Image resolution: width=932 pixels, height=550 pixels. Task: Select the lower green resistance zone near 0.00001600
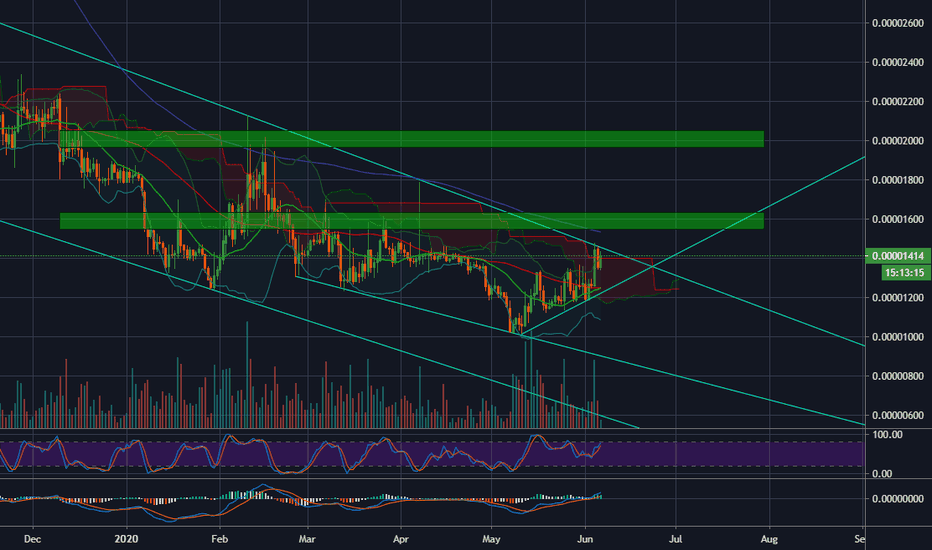click(x=411, y=221)
